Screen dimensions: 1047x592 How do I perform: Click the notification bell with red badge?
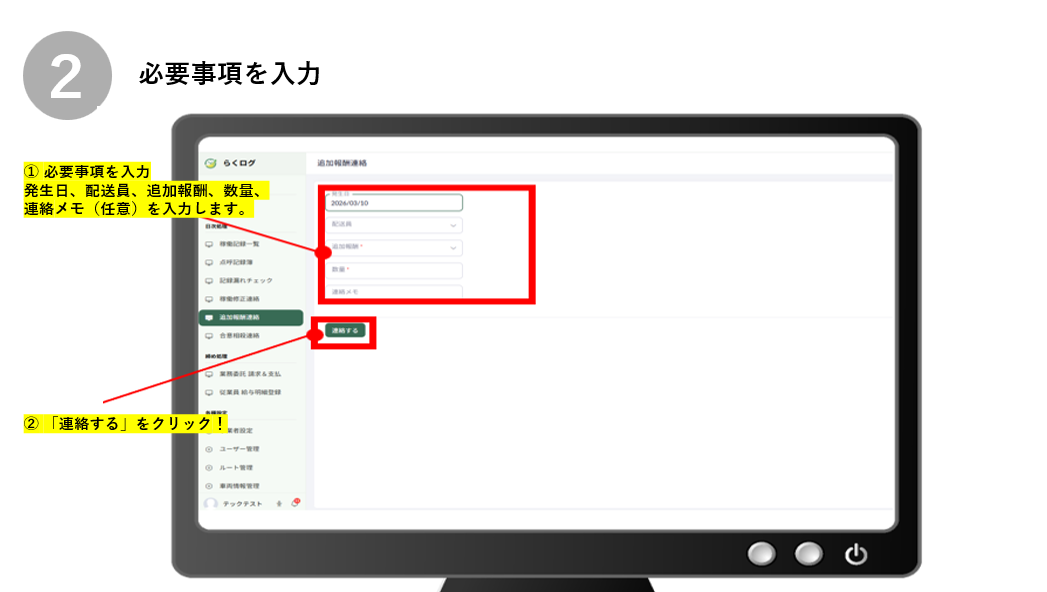295,503
